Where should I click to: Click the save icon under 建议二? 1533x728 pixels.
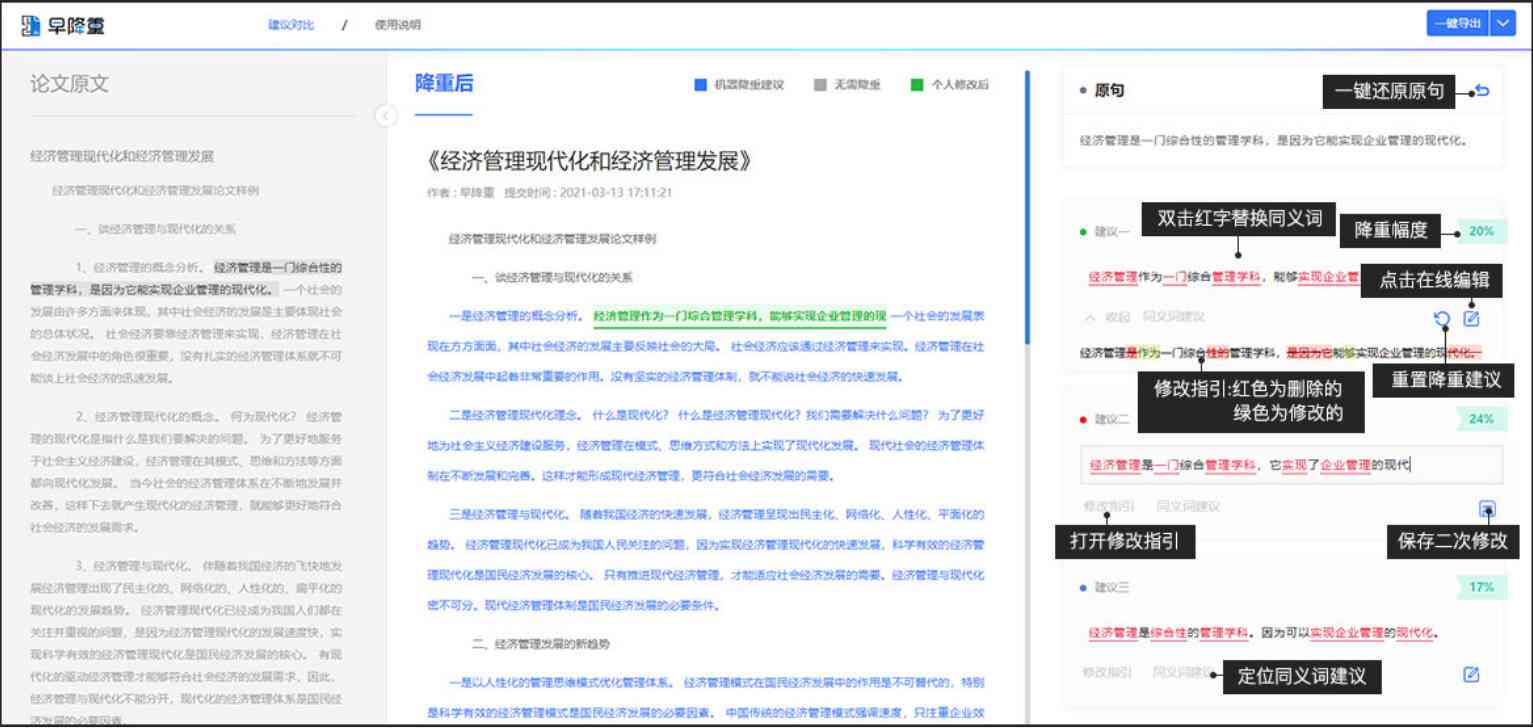coord(1487,509)
